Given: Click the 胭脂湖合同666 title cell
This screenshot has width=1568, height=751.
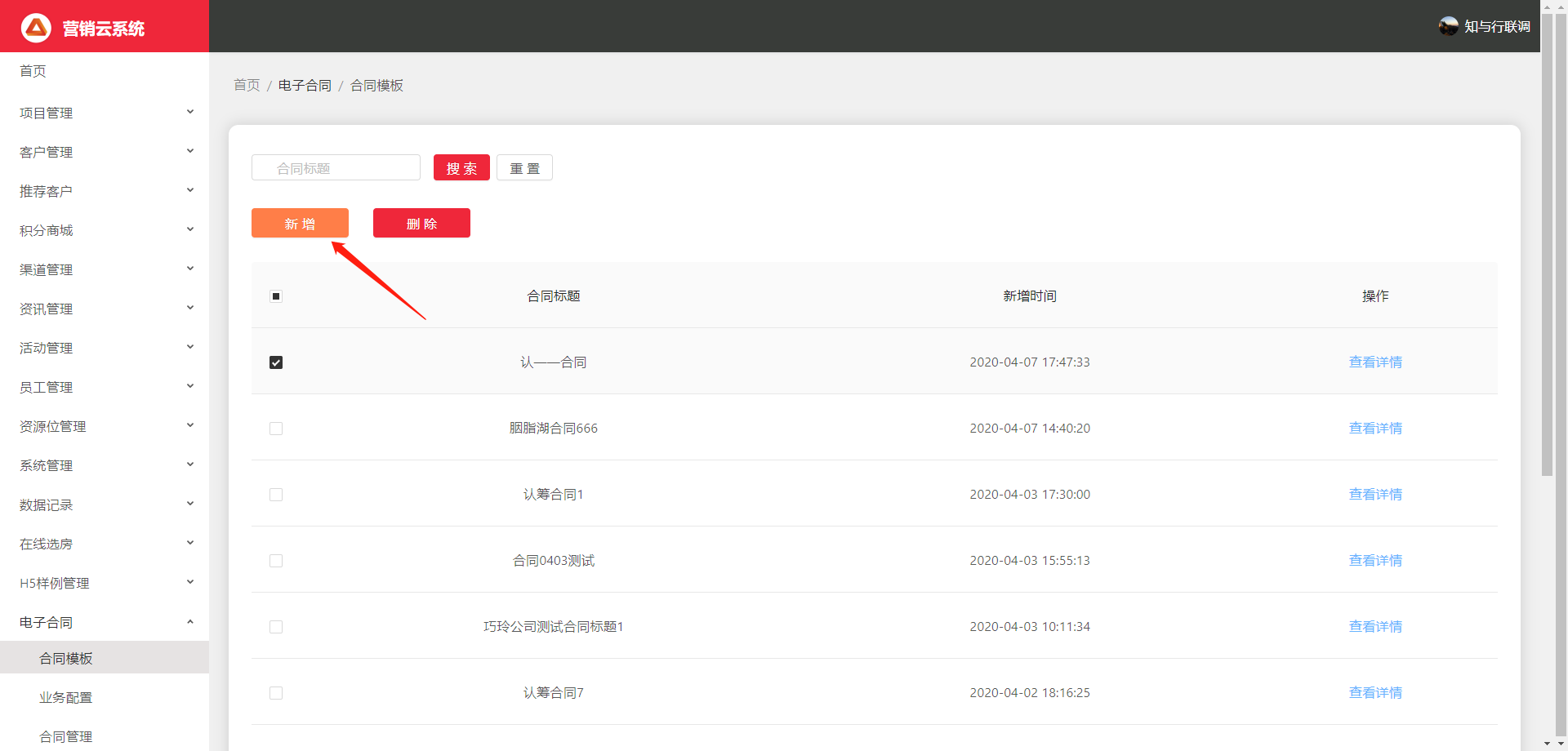Looking at the screenshot, I should pyautogui.click(x=554, y=428).
